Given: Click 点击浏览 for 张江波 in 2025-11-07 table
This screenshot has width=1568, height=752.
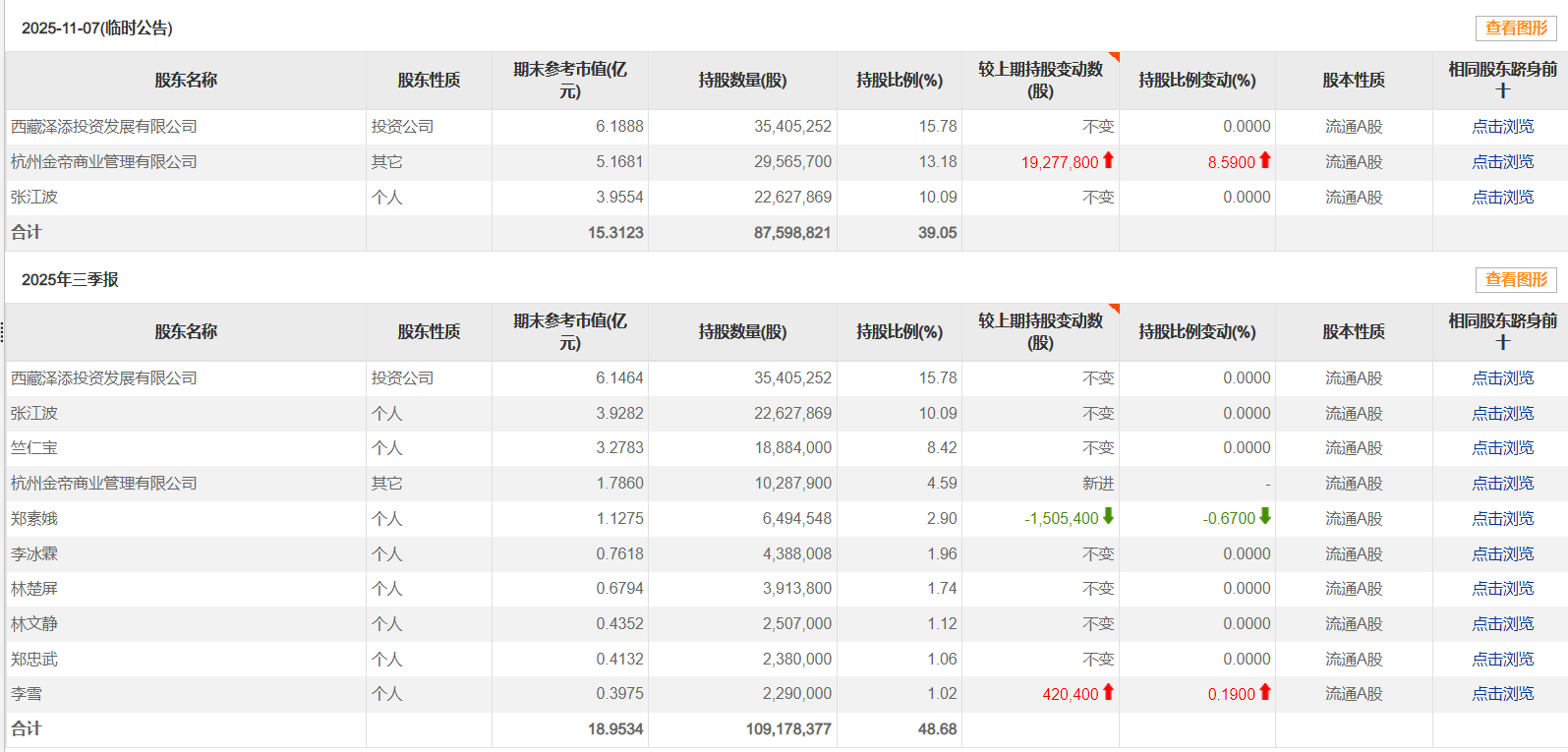Looking at the screenshot, I should (x=1502, y=198).
